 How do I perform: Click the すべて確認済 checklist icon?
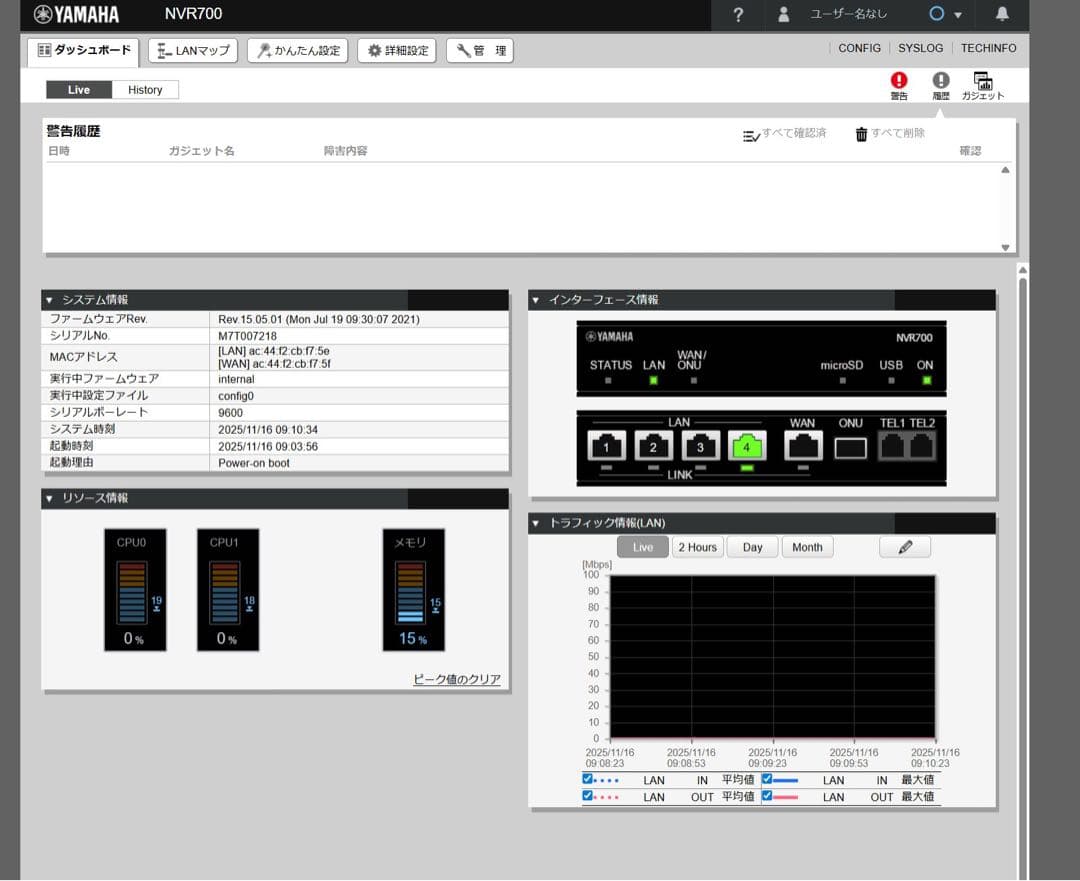(x=751, y=135)
